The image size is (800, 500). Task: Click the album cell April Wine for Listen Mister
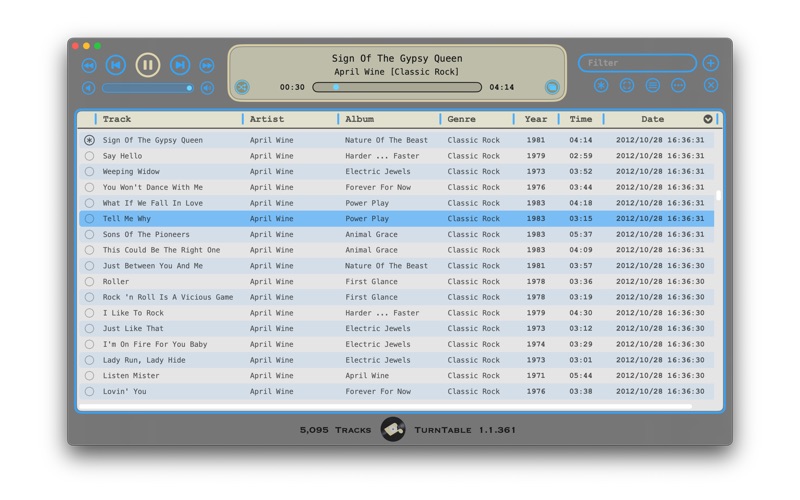[x=367, y=376]
